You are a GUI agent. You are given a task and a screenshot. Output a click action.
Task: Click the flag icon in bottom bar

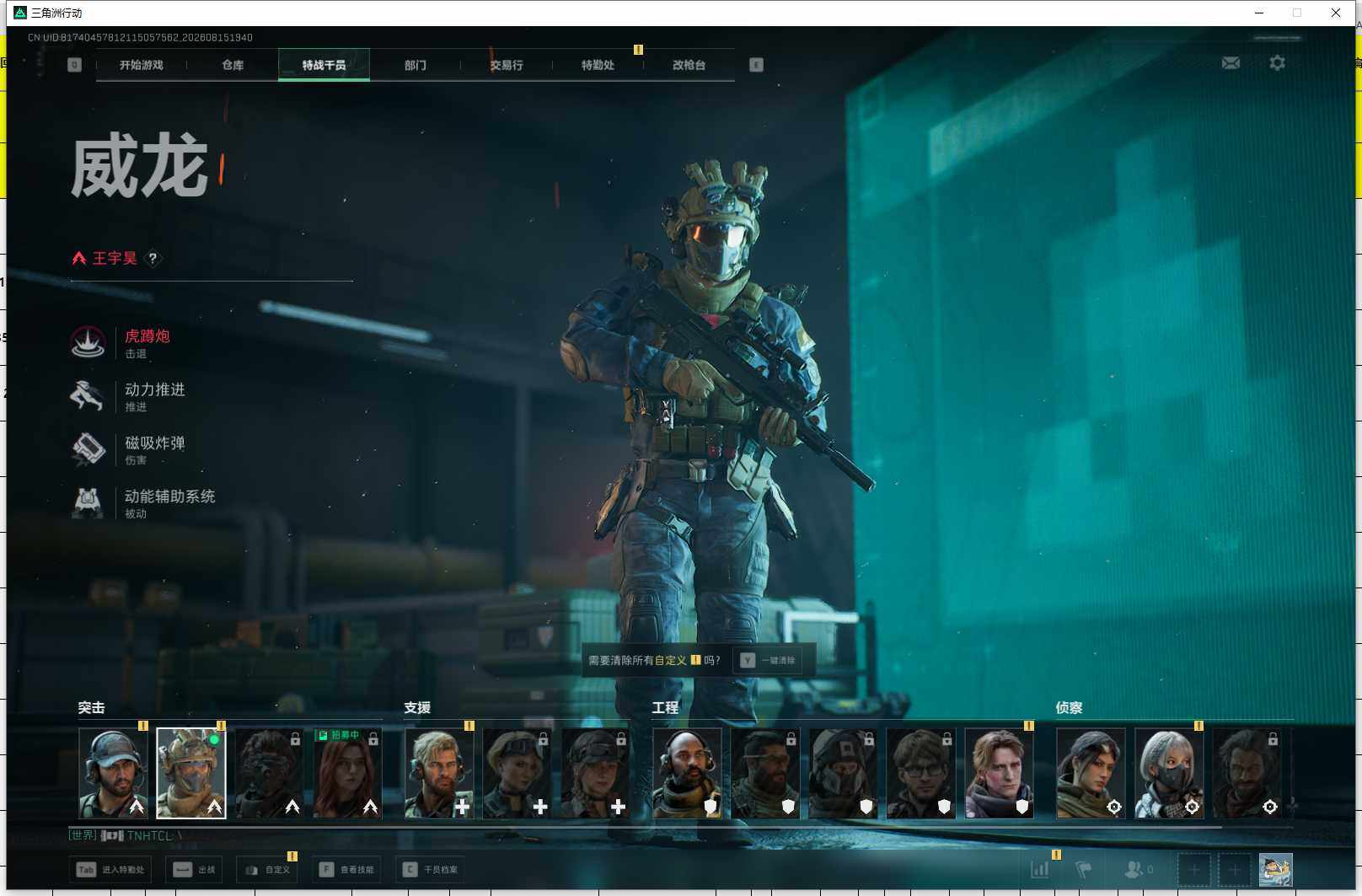click(x=1084, y=869)
